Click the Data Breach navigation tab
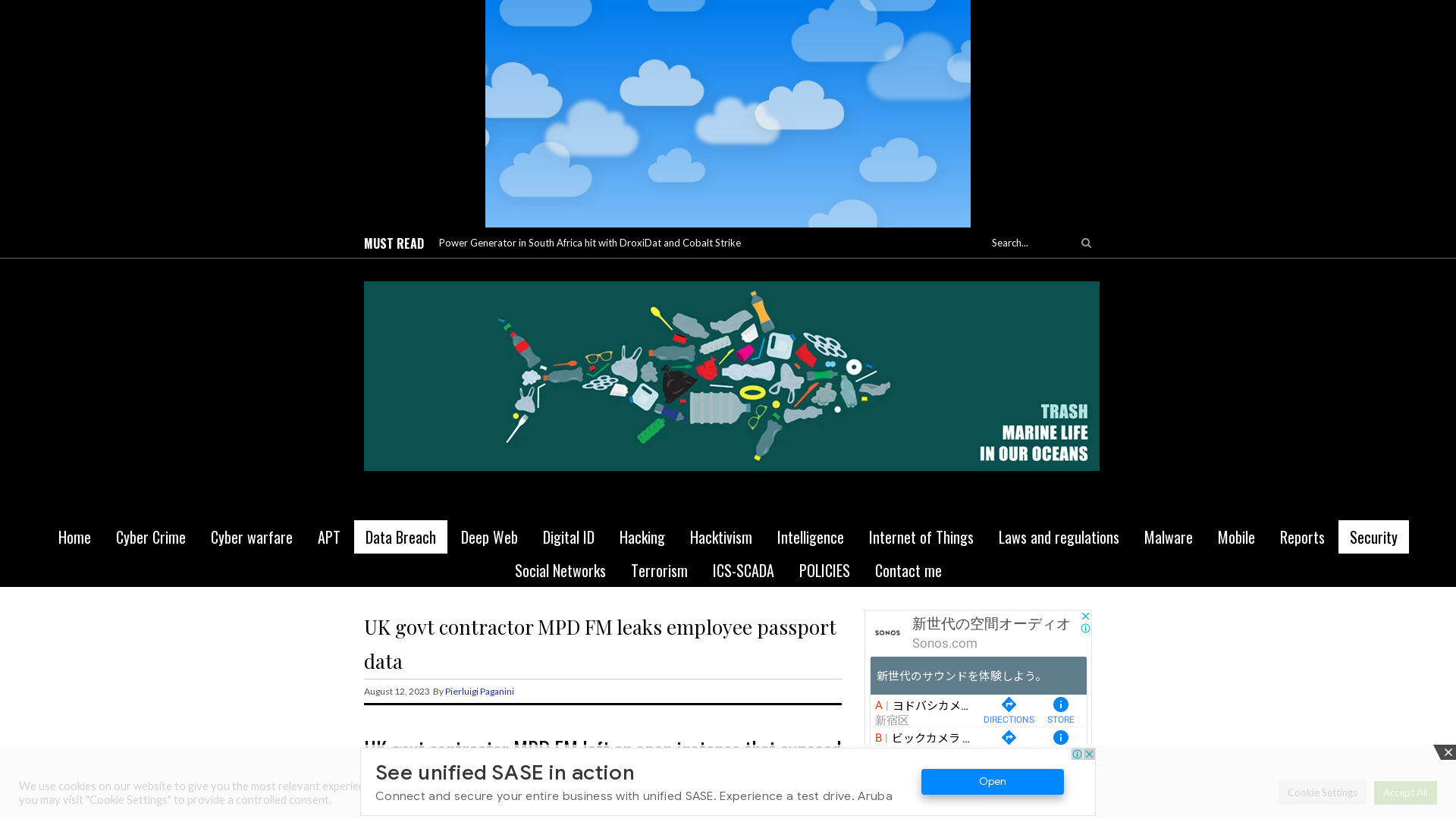Screen dimensions: 1456x819 [x=400, y=536]
